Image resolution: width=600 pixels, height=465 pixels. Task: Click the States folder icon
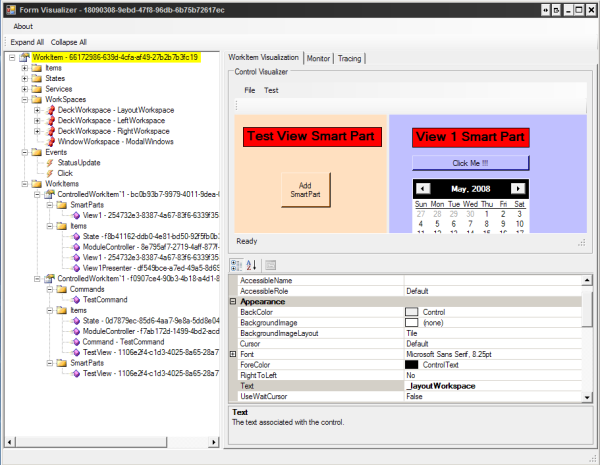point(37,78)
